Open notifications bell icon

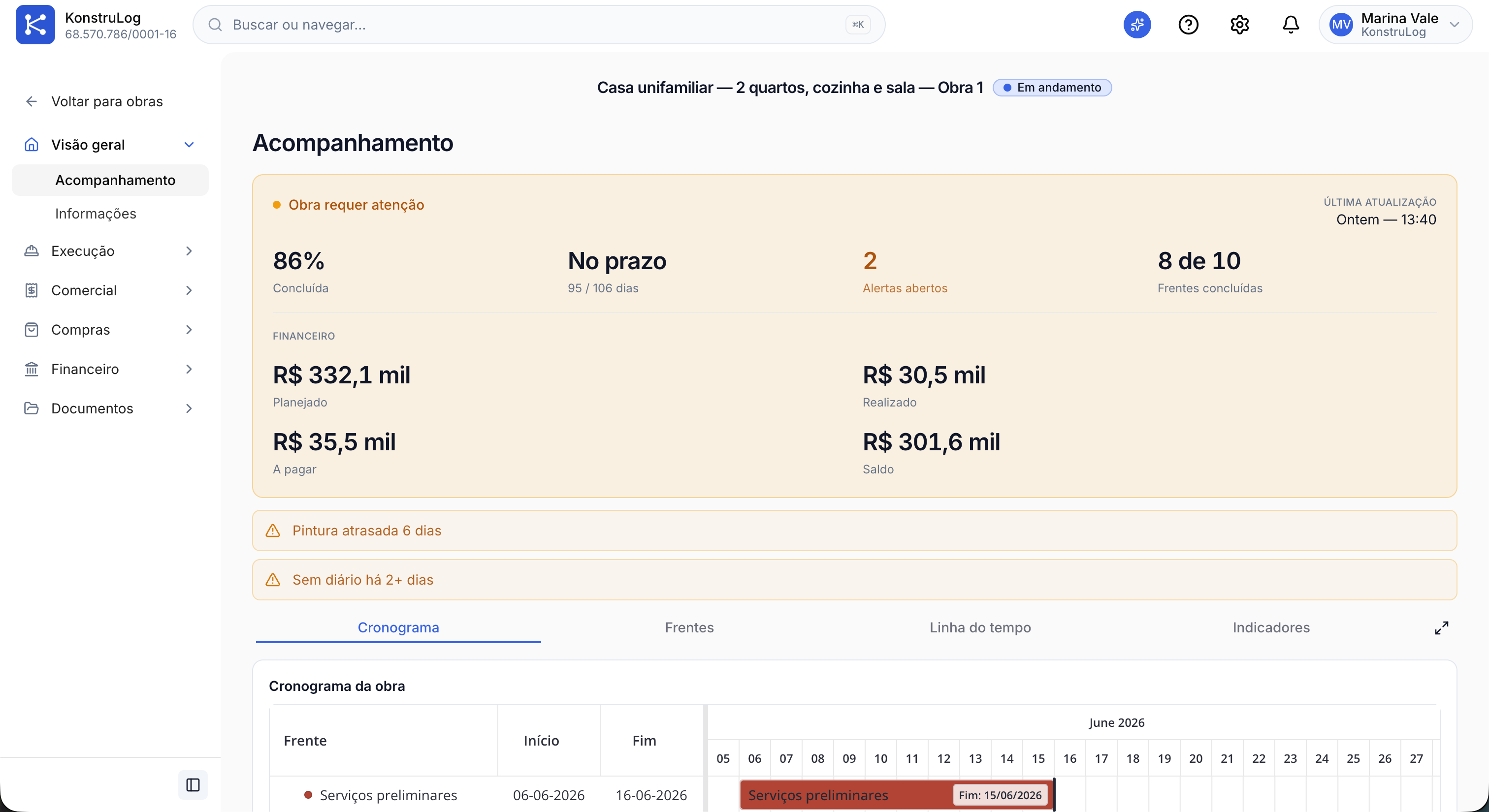coord(1291,25)
